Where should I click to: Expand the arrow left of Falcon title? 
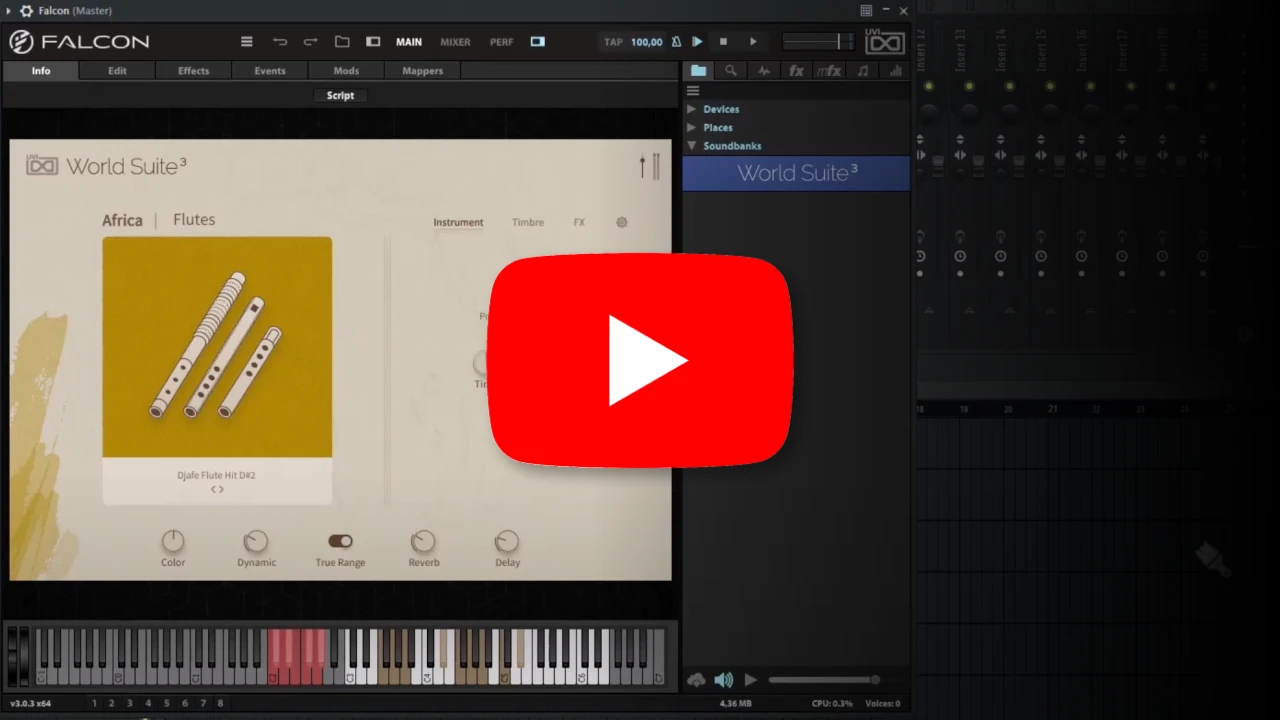[9, 11]
